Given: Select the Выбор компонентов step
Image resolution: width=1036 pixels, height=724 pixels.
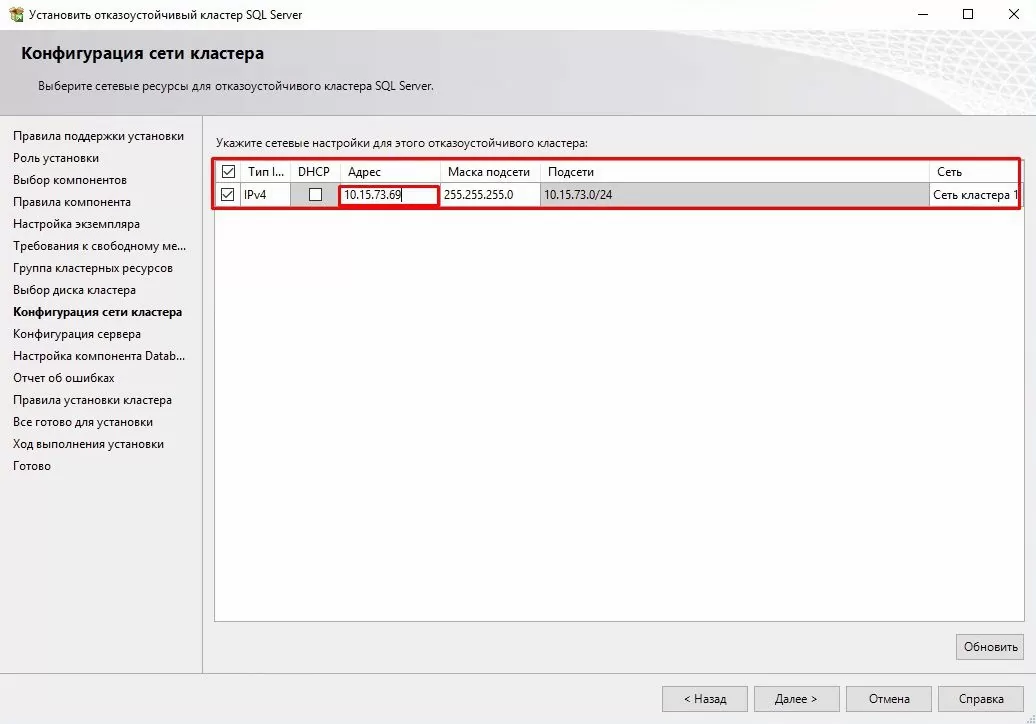Looking at the screenshot, I should [70, 180].
